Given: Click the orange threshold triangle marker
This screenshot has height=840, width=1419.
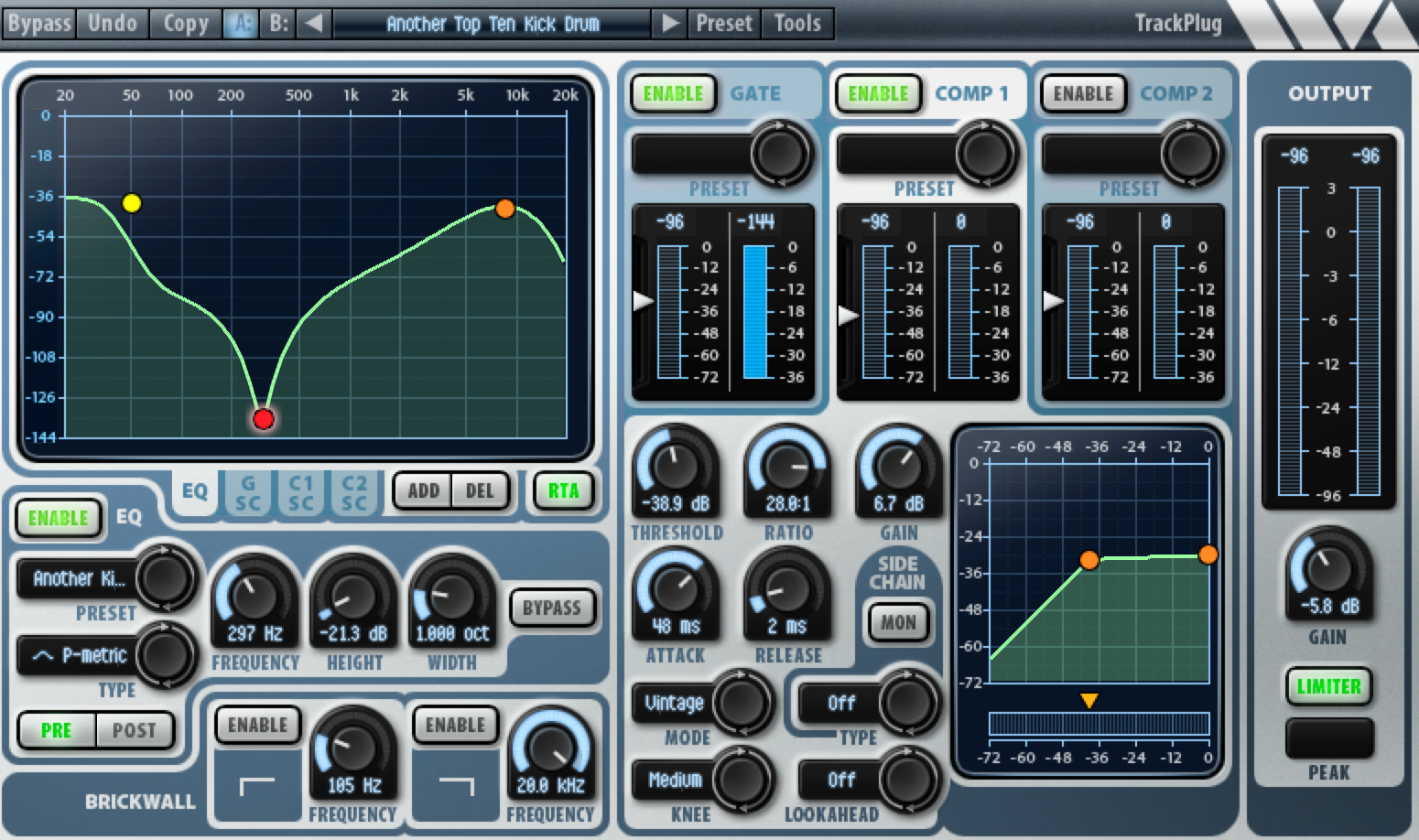Looking at the screenshot, I should tap(1089, 701).
